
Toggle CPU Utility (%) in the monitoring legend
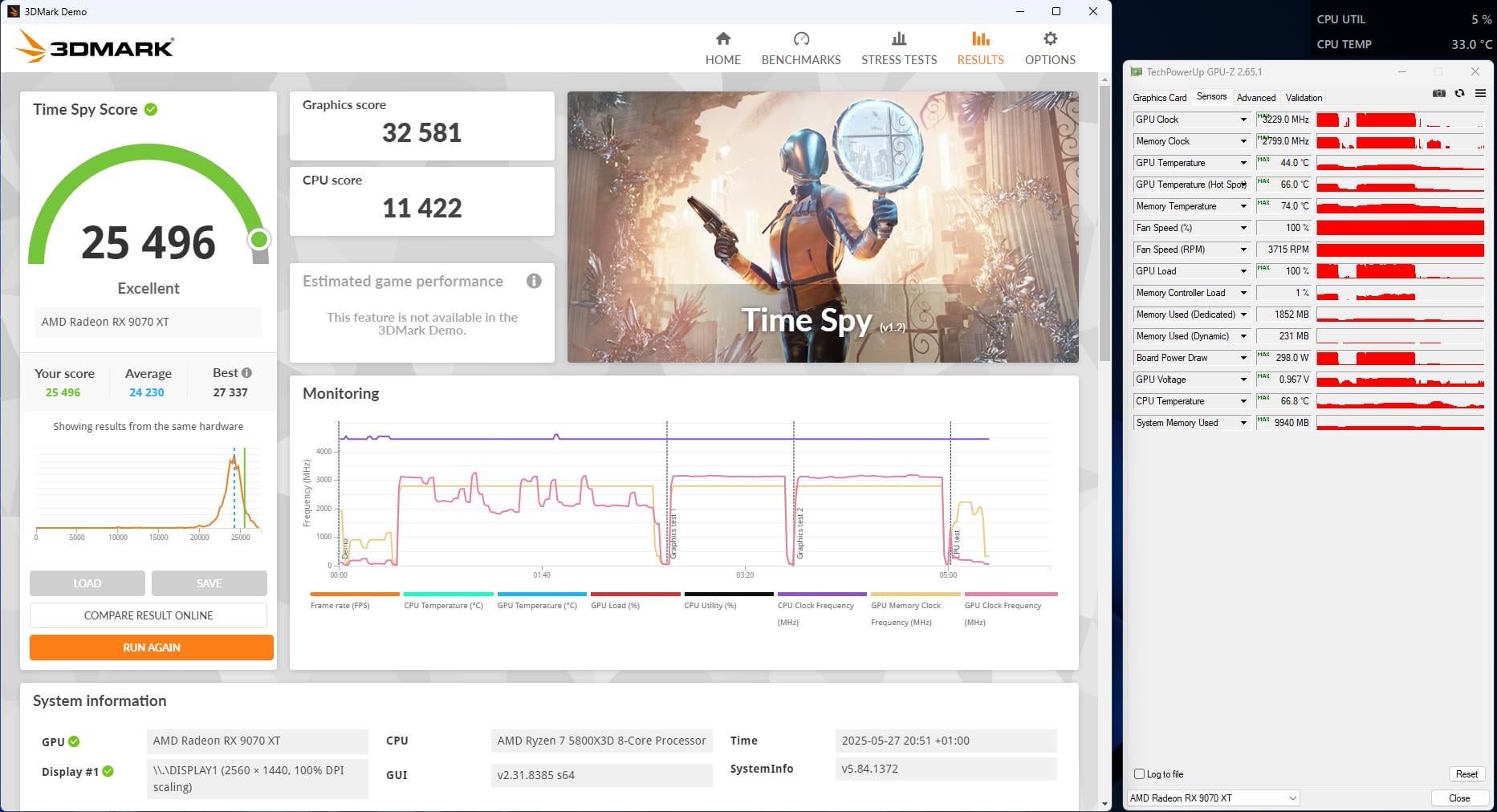click(x=727, y=601)
